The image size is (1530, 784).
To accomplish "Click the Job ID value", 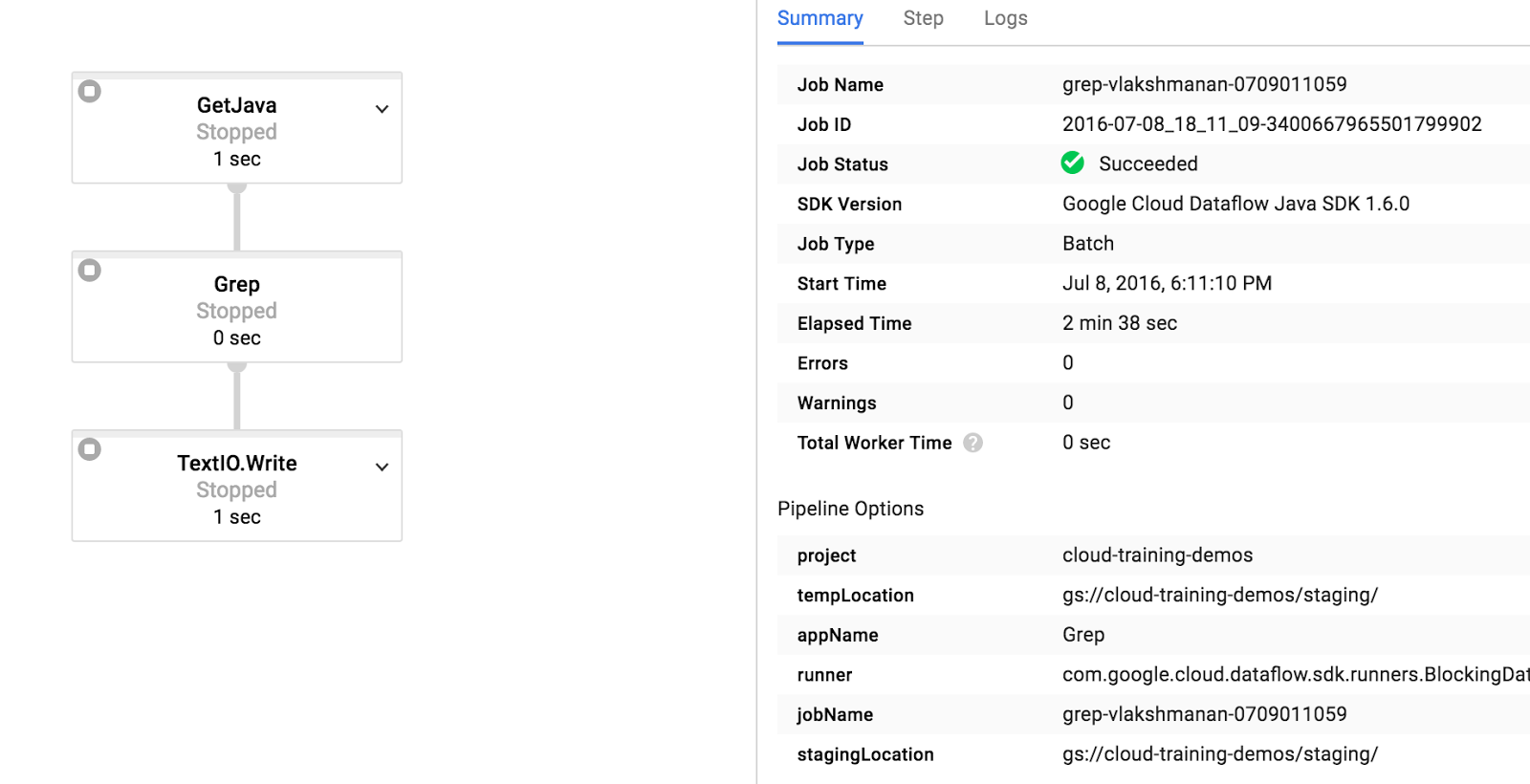I will pos(1271,124).
